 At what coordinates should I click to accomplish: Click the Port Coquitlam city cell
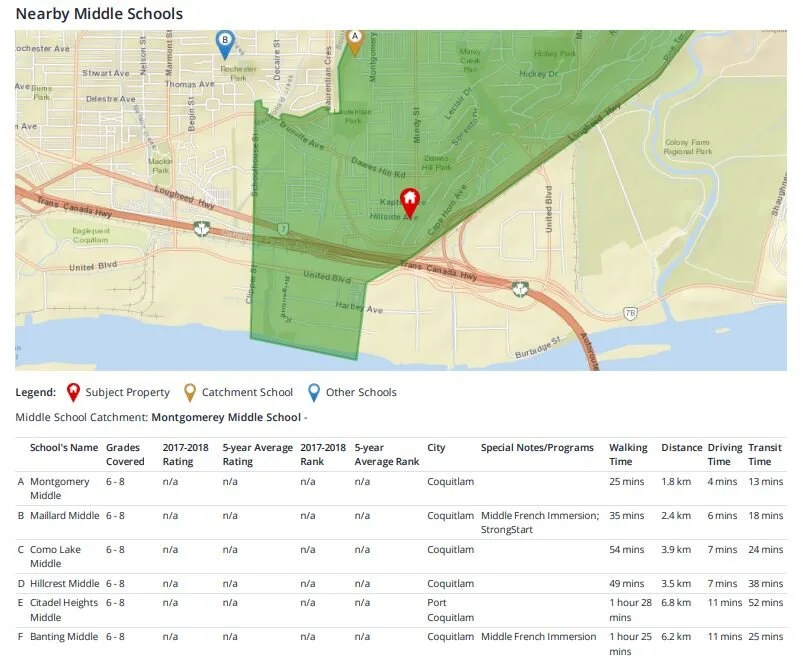(x=451, y=610)
